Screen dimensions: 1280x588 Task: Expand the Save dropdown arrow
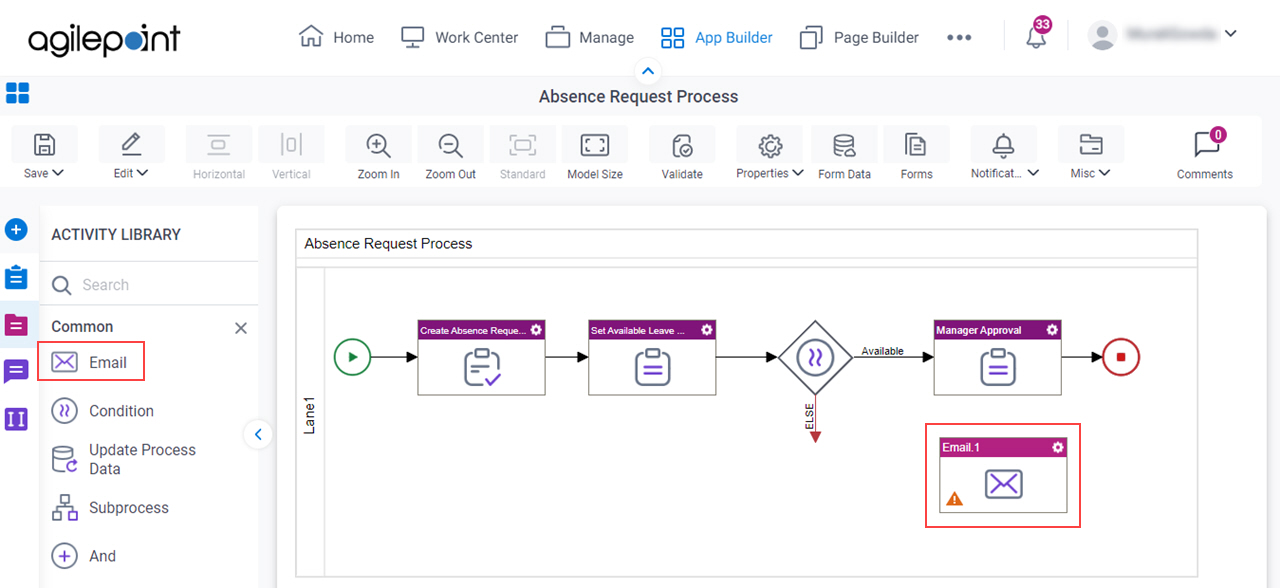tap(58, 173)
